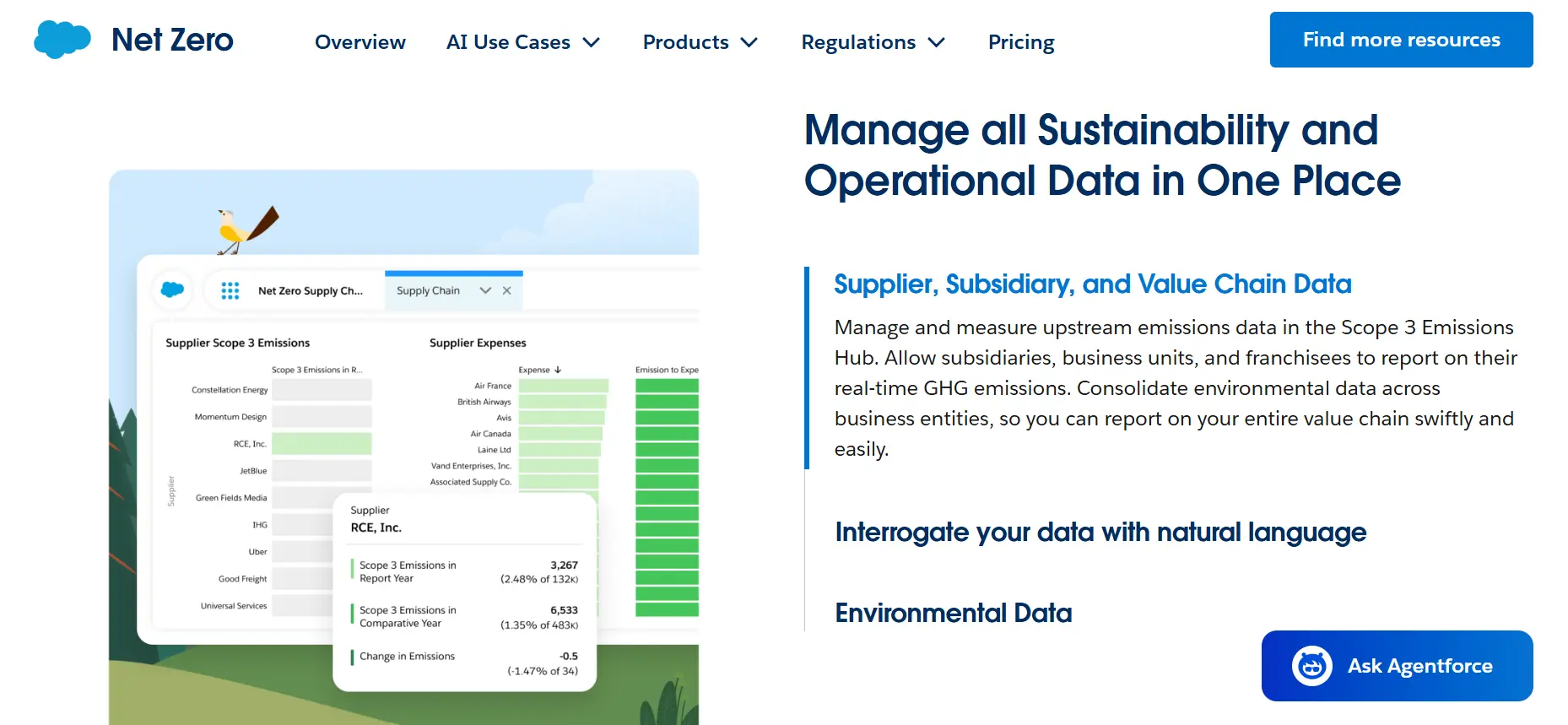Click the Good Freight supplier label
Image resolution: width=1568 pixels, height=725 pixels.
coord(242,579)
